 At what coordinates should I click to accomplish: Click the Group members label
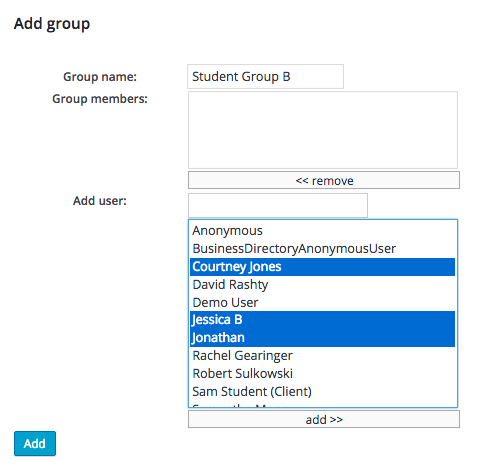pyautogui.click(x=100, y=99)
